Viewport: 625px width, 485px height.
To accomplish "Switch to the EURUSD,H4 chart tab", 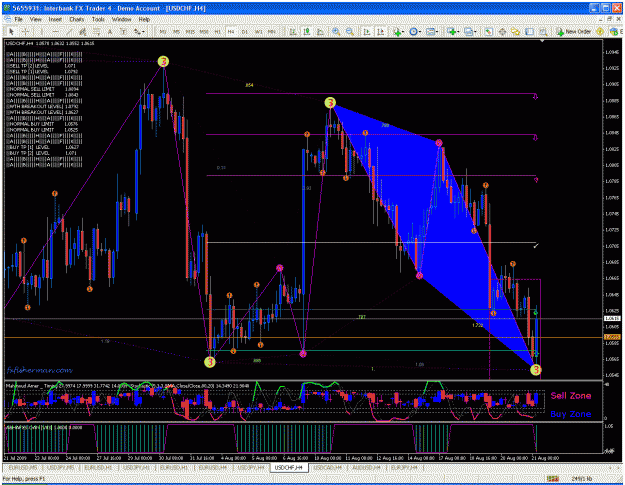I will [x=213, y=467].
